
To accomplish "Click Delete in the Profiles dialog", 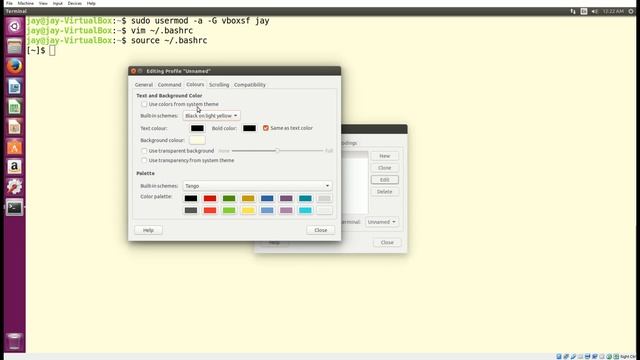I will (x=384, y=191).
